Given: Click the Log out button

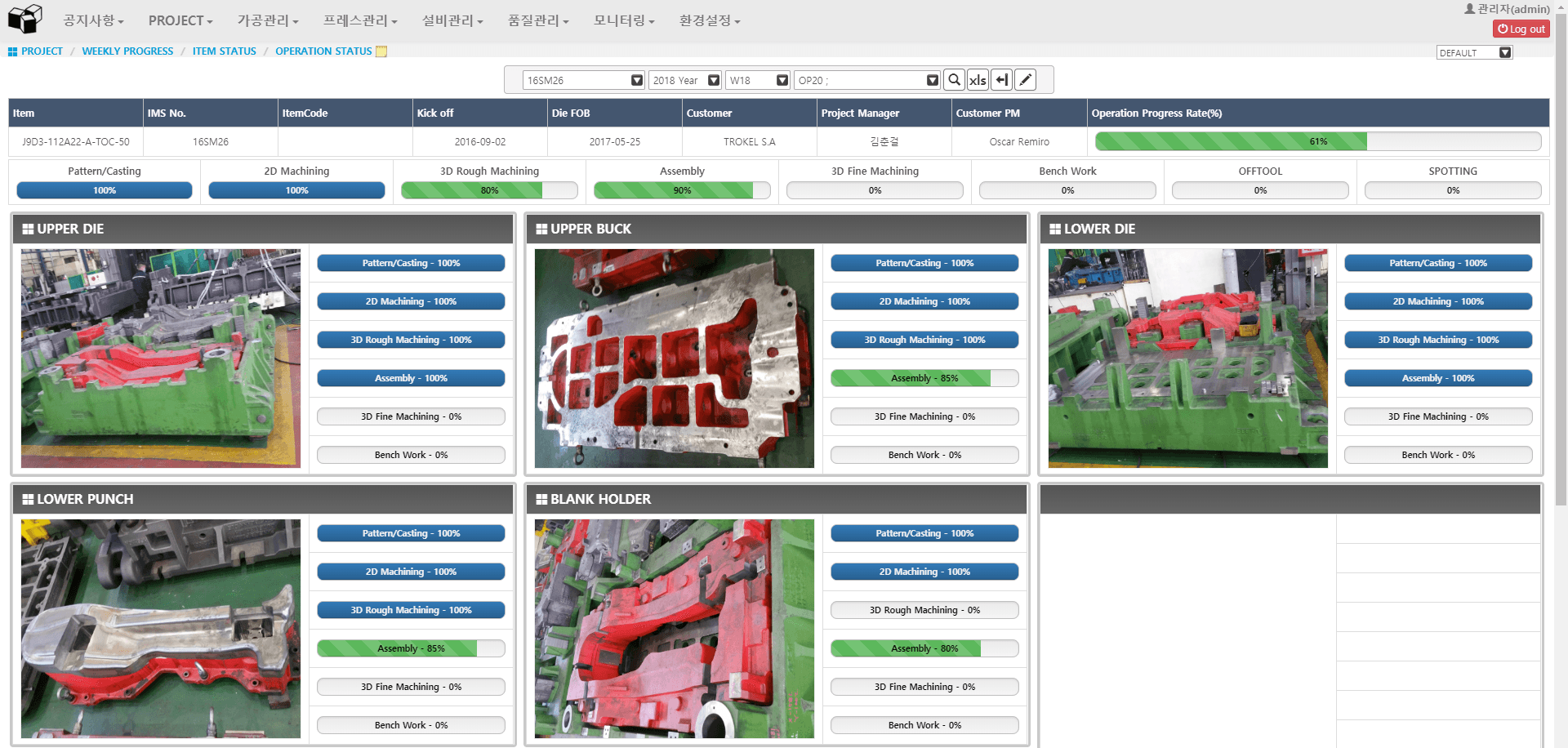Looking at the screenshot, I should click(x=1521, y=28).
